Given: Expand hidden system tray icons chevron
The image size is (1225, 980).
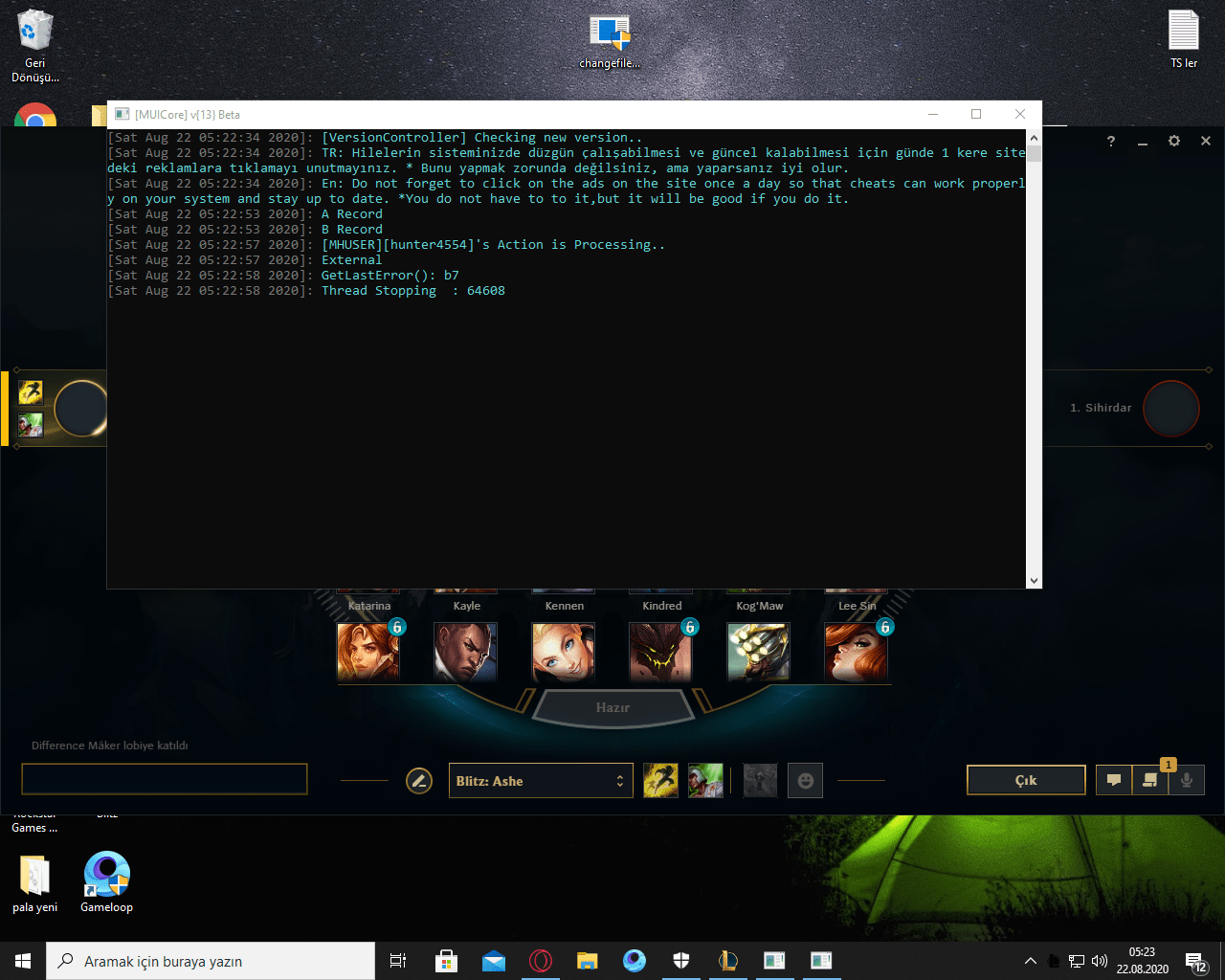Looking at the screenshot, I should [x=1031, y=961].
